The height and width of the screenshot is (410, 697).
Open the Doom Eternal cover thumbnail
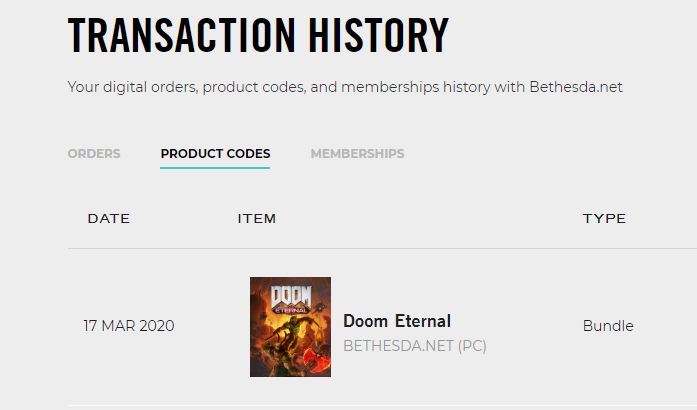coord(290,327)
